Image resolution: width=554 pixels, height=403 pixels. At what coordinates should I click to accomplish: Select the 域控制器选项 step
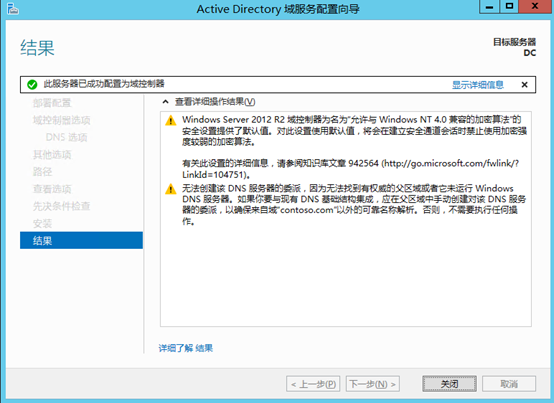tap(61, 120)
